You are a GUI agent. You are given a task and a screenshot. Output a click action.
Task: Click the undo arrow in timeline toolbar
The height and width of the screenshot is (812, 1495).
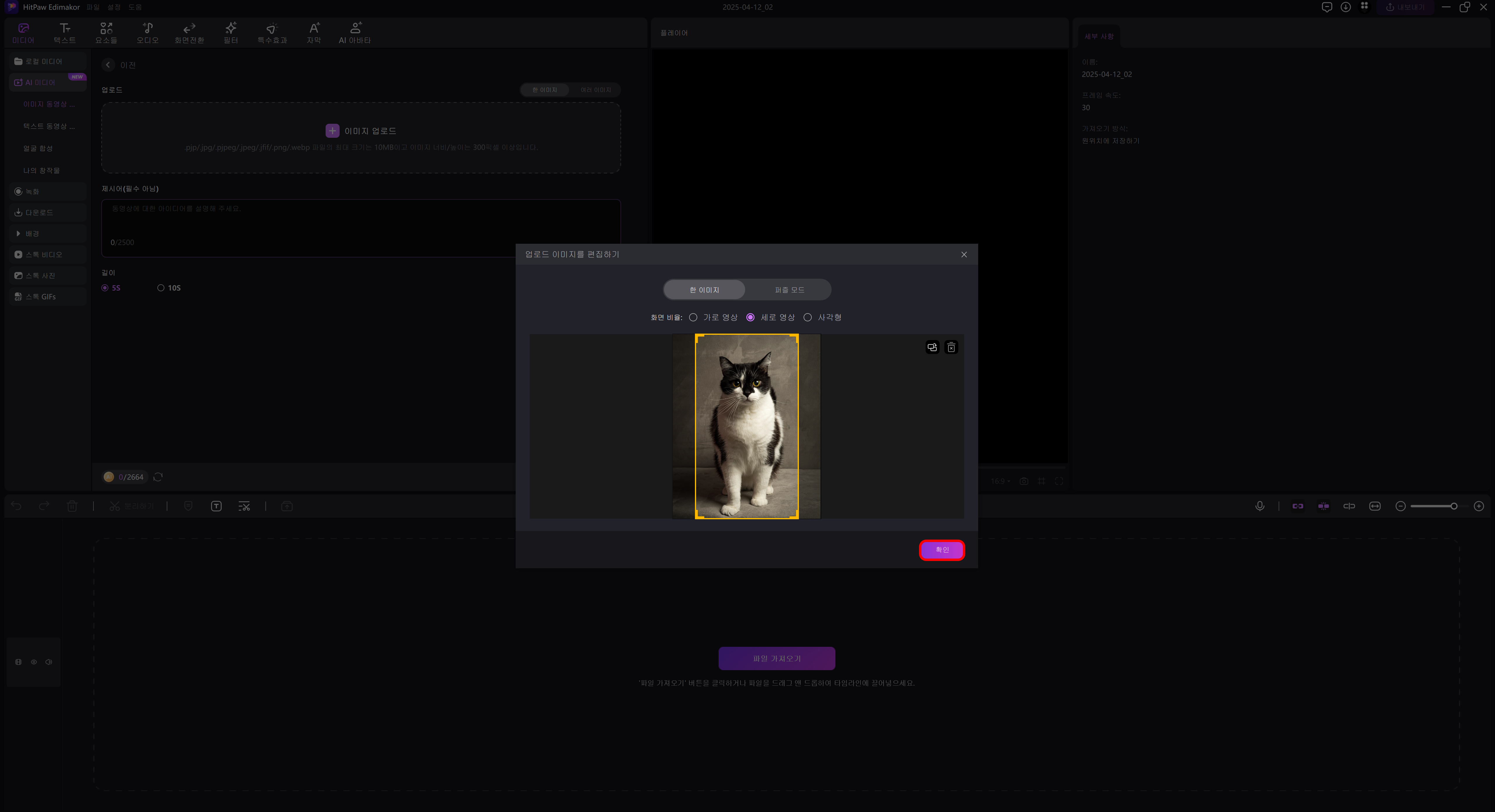click(16, 506)
